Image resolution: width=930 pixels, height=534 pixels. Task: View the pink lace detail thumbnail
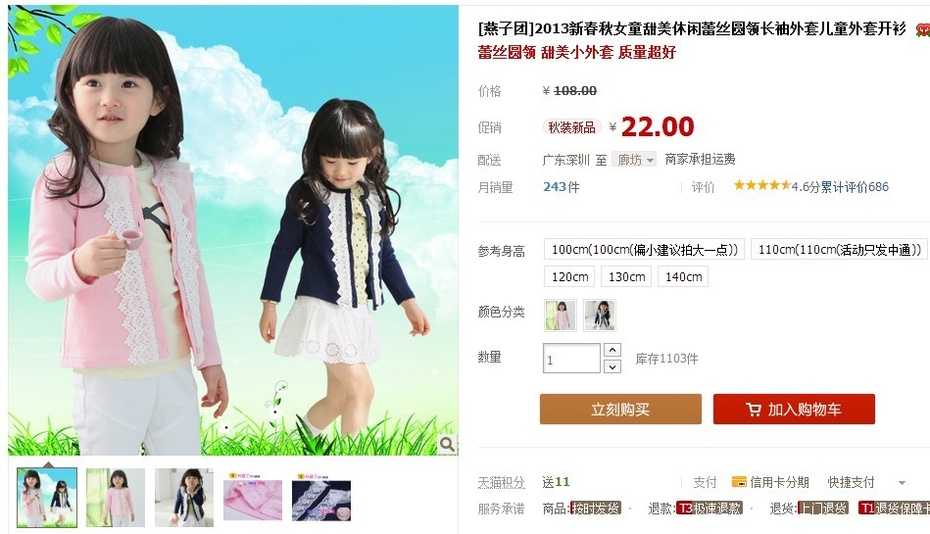pos(253,498)
